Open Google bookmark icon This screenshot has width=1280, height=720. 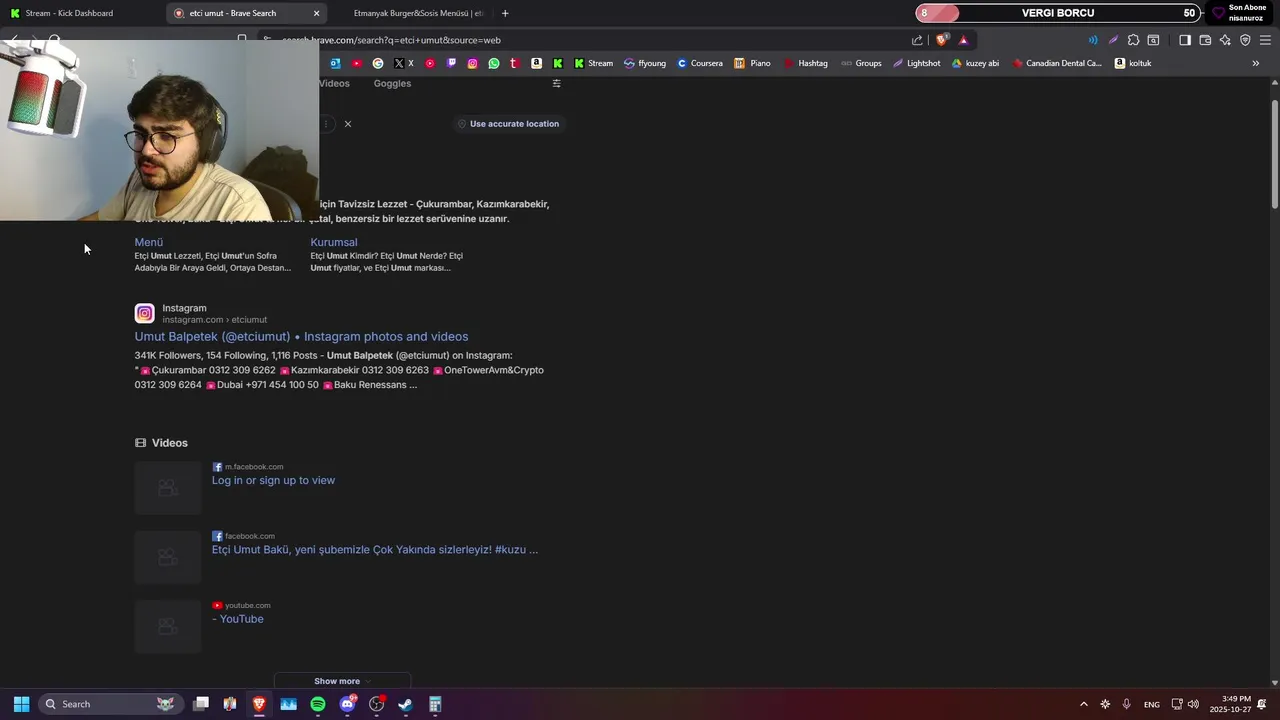(x=378, y=63)
